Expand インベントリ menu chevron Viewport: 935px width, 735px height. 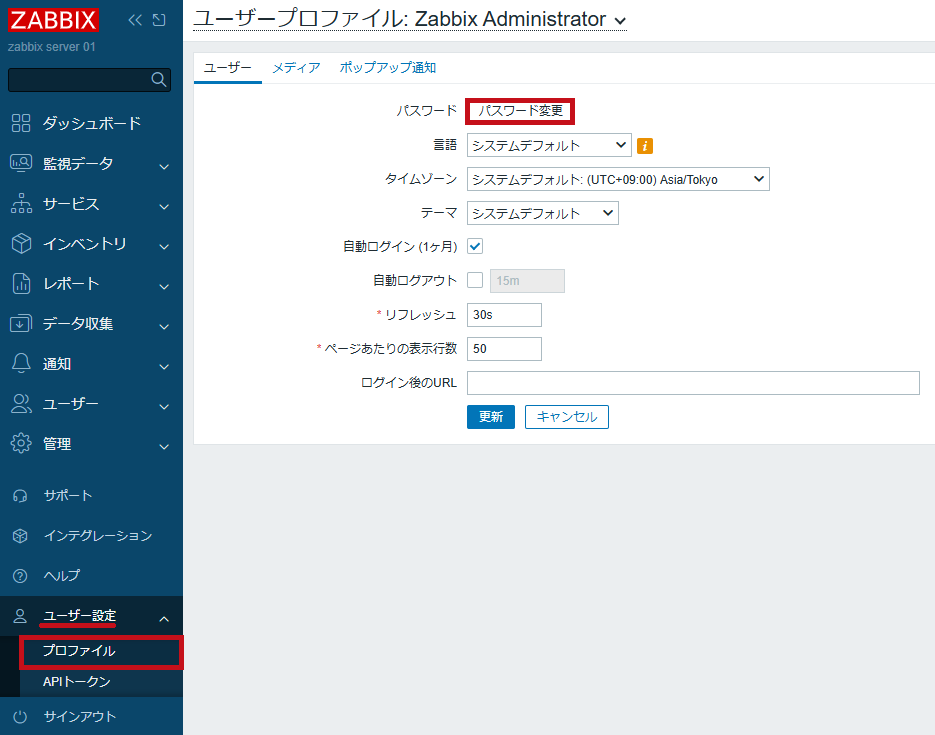coord(164,246)
